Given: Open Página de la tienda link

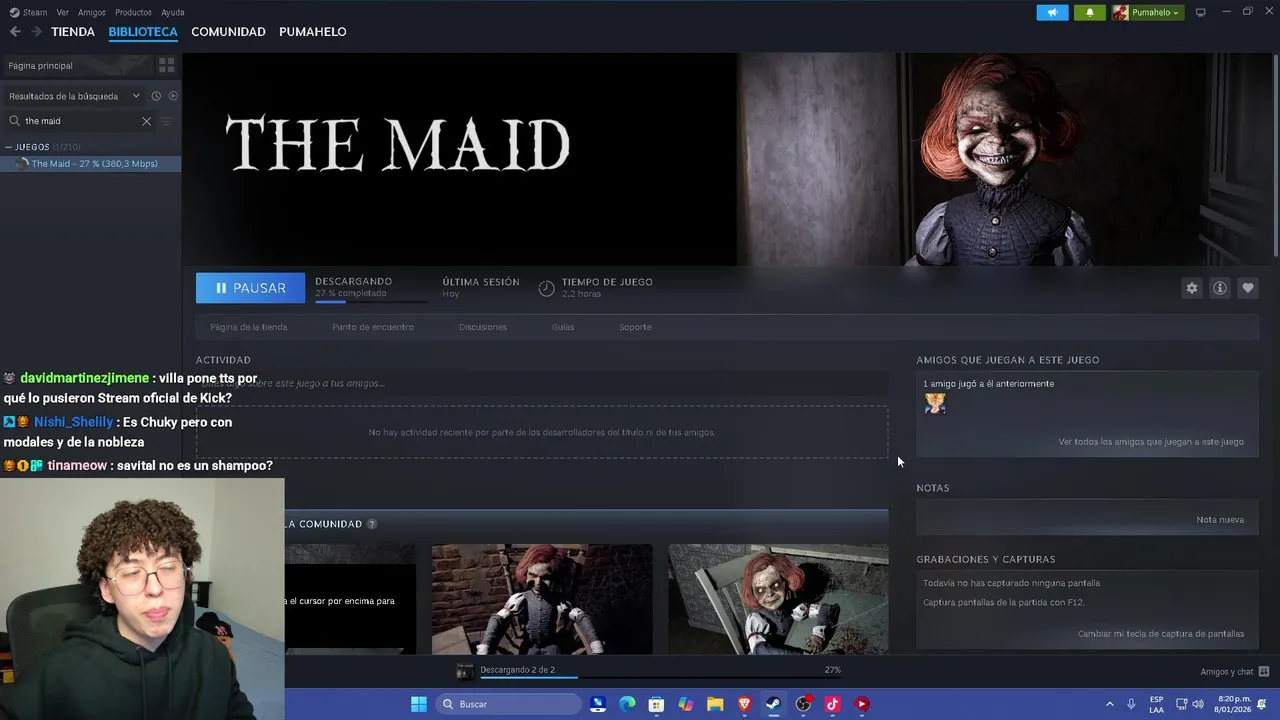Looking at the screenshot, I should pos(249,327).
